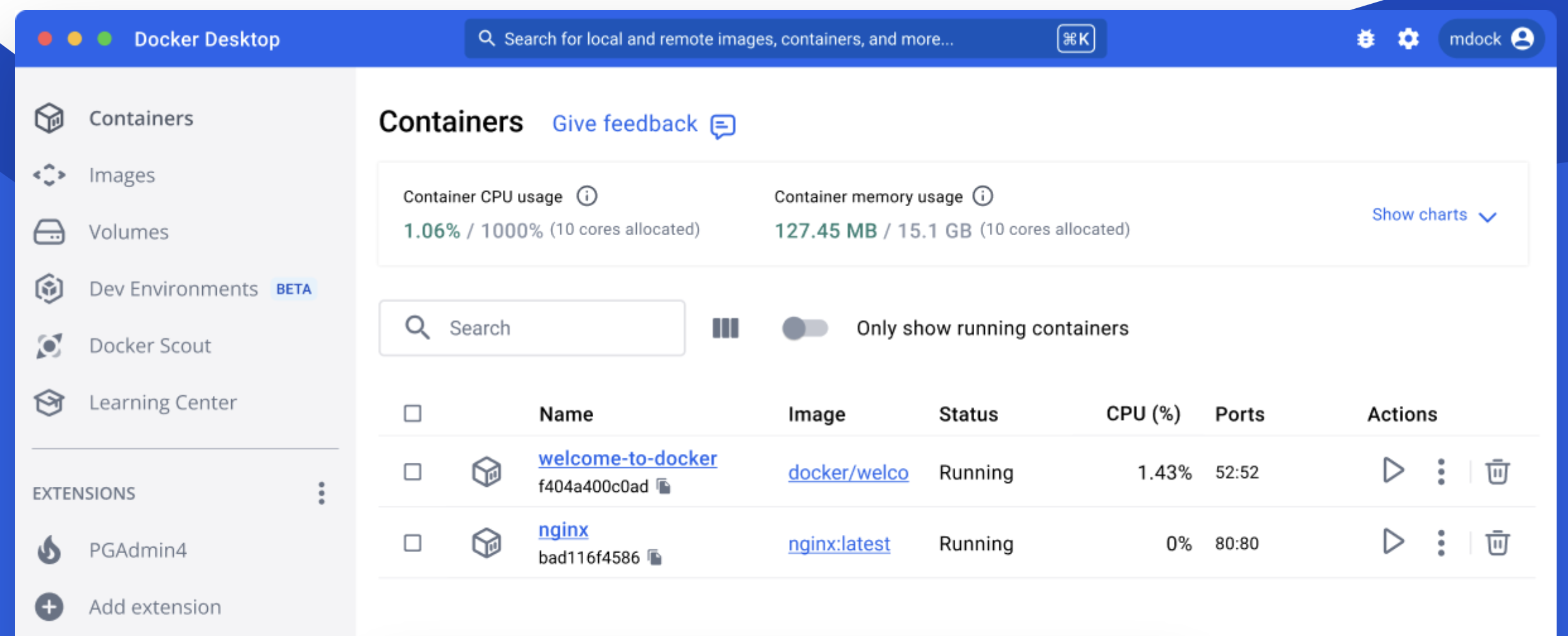Show info for Container CPU usage
Image resolution: width=1568 pixels, height=636 pixels.
tap(587, 196)
